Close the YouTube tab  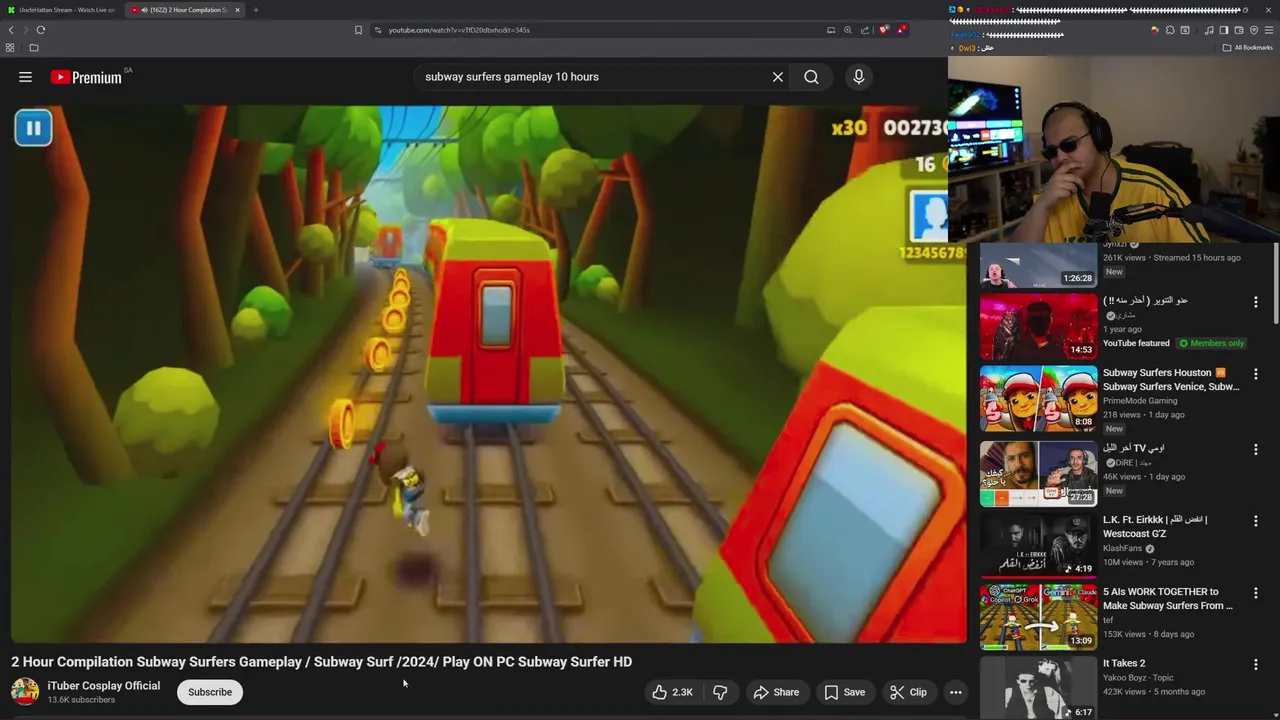[x=237, y=10]
